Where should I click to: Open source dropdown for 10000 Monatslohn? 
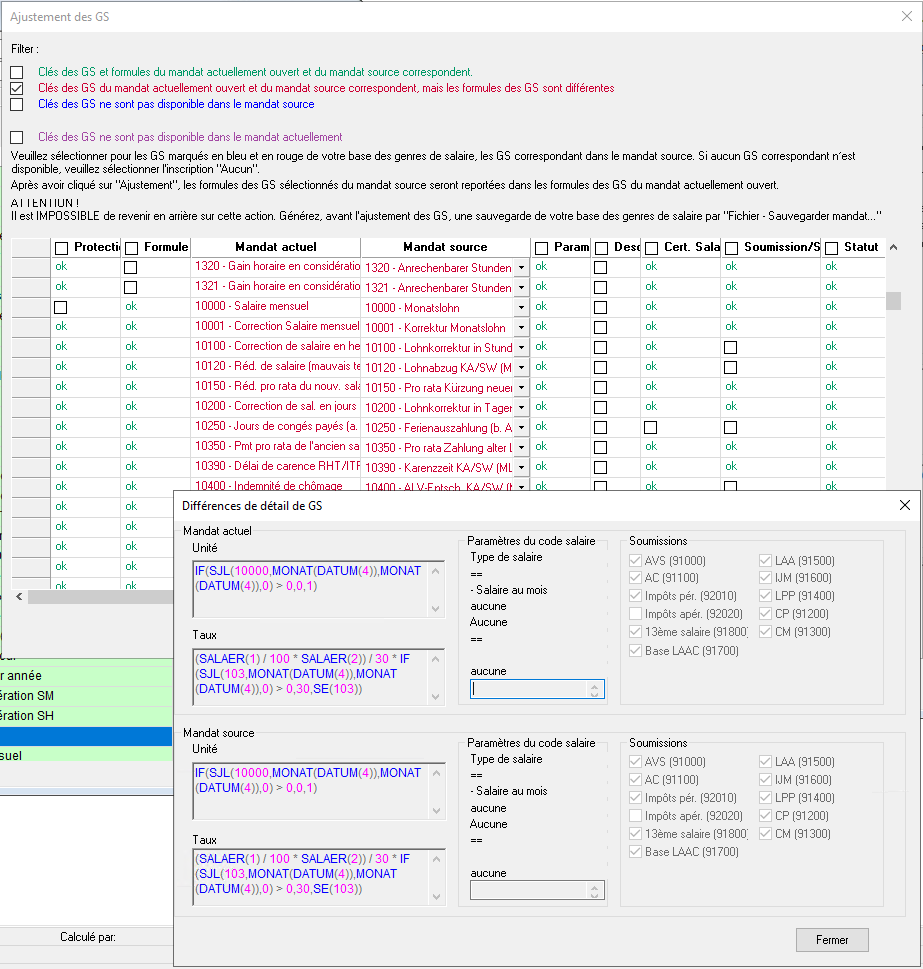[521, 307]
